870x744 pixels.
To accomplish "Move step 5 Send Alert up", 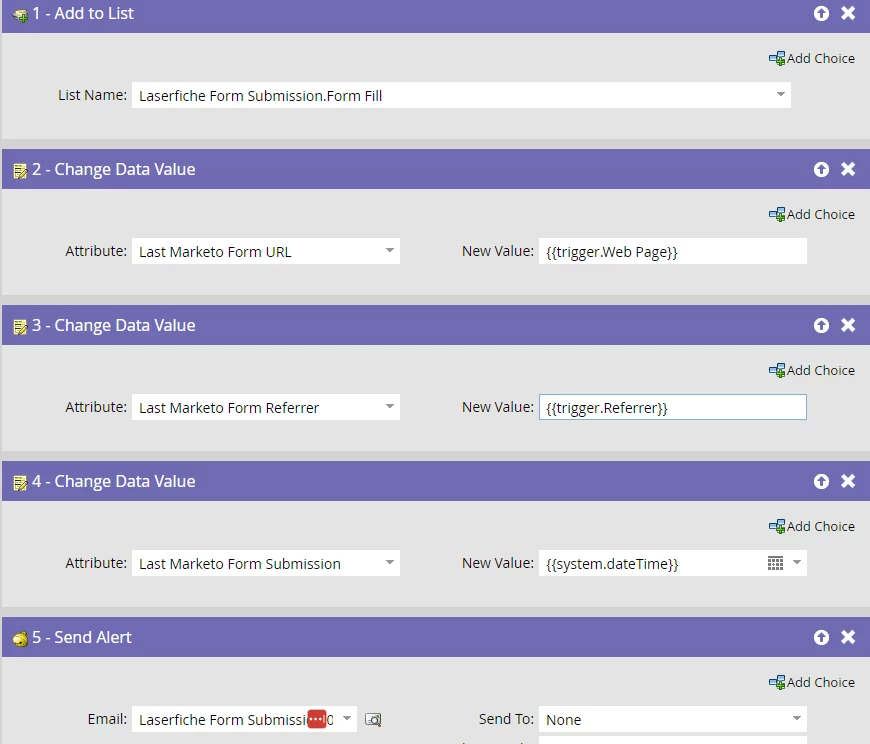I will 821,637.
